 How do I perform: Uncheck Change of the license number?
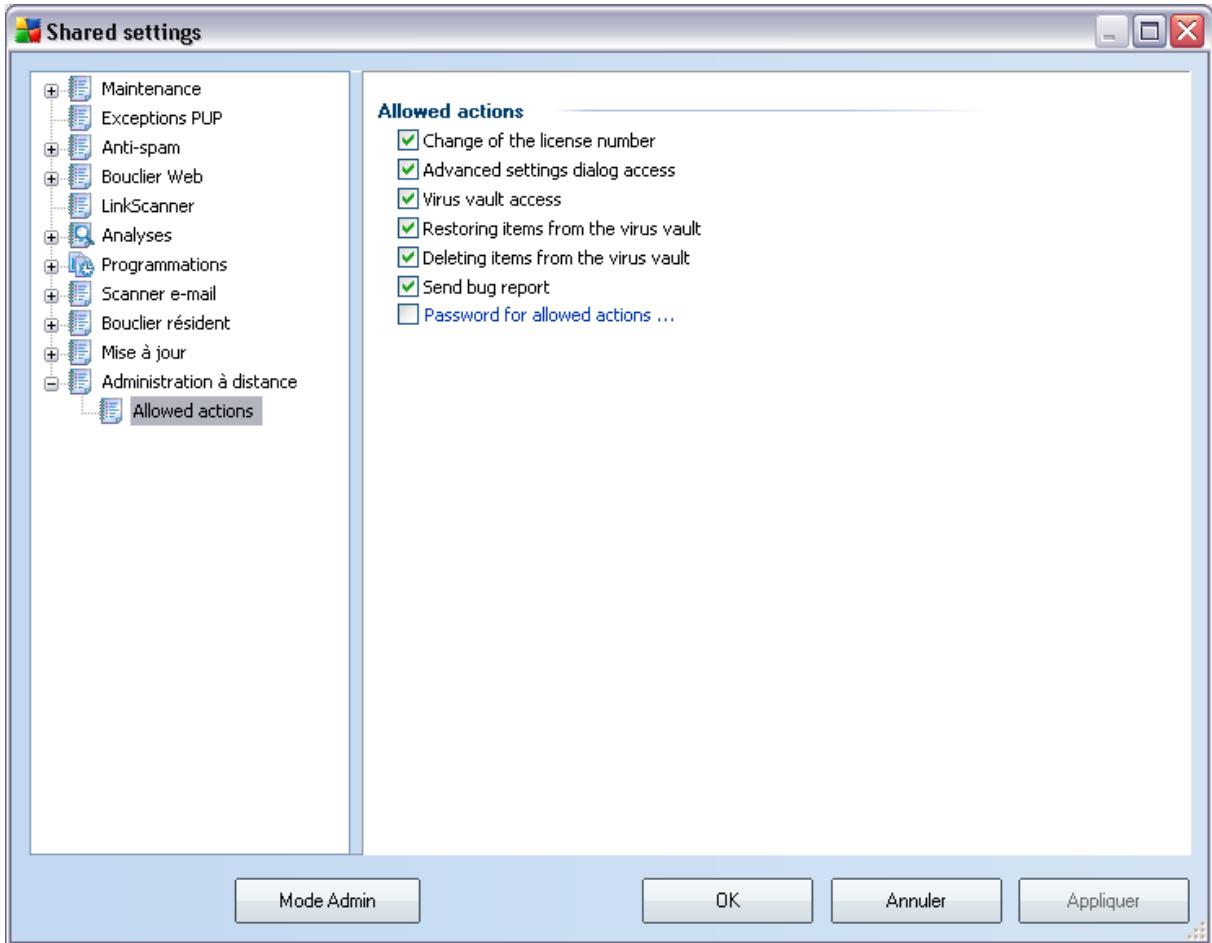pyautogui.click(x=406, y=141)
